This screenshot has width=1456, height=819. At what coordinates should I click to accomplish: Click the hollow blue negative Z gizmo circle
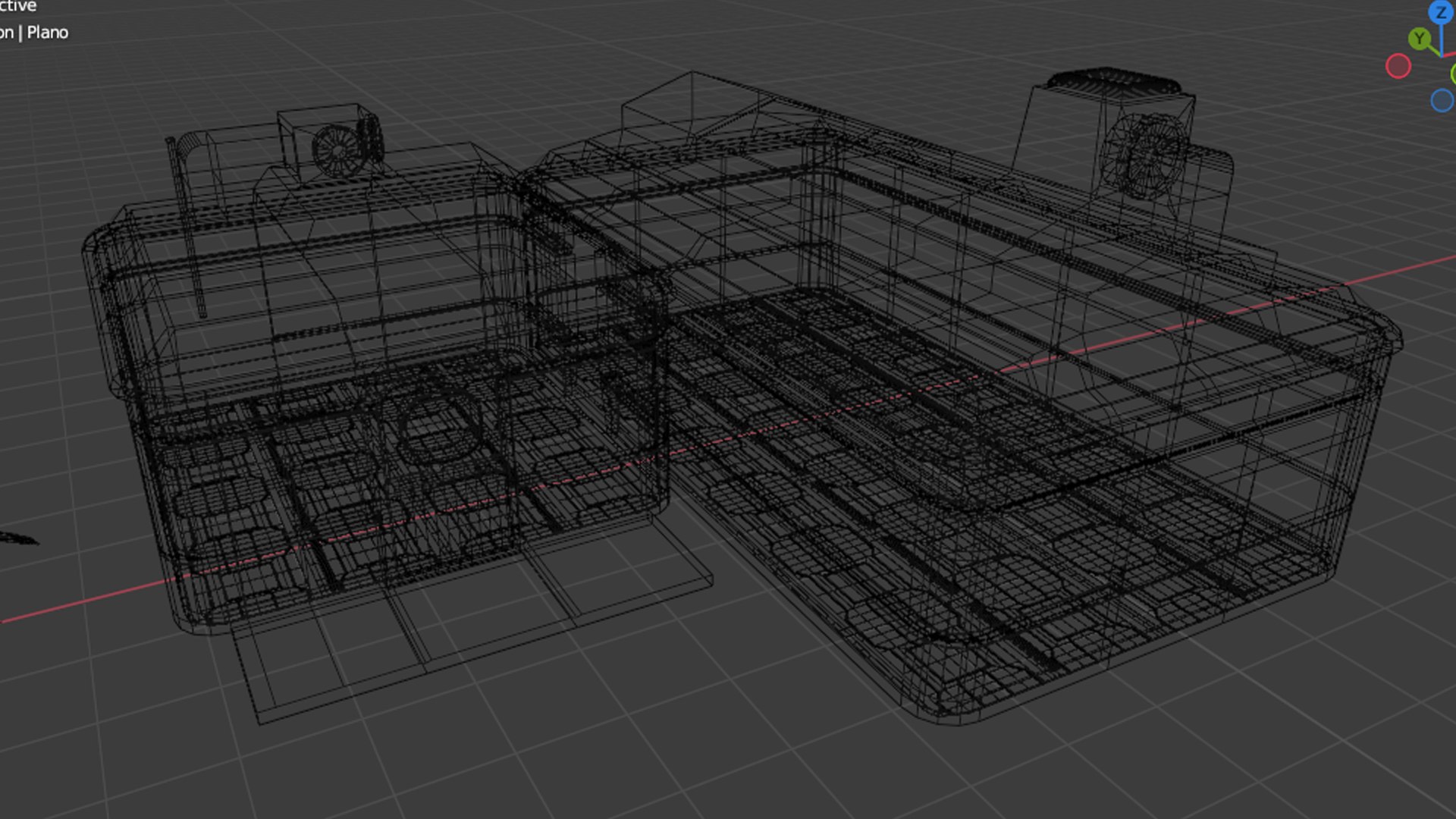pyautogui.click(x=1442, y=100)
